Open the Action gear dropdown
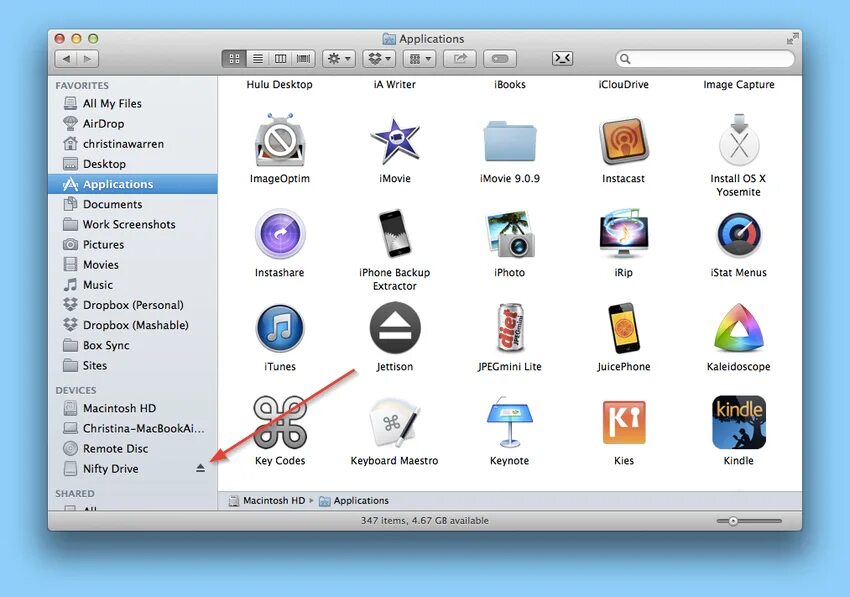The image size is (850, 597). click(339, 59)
